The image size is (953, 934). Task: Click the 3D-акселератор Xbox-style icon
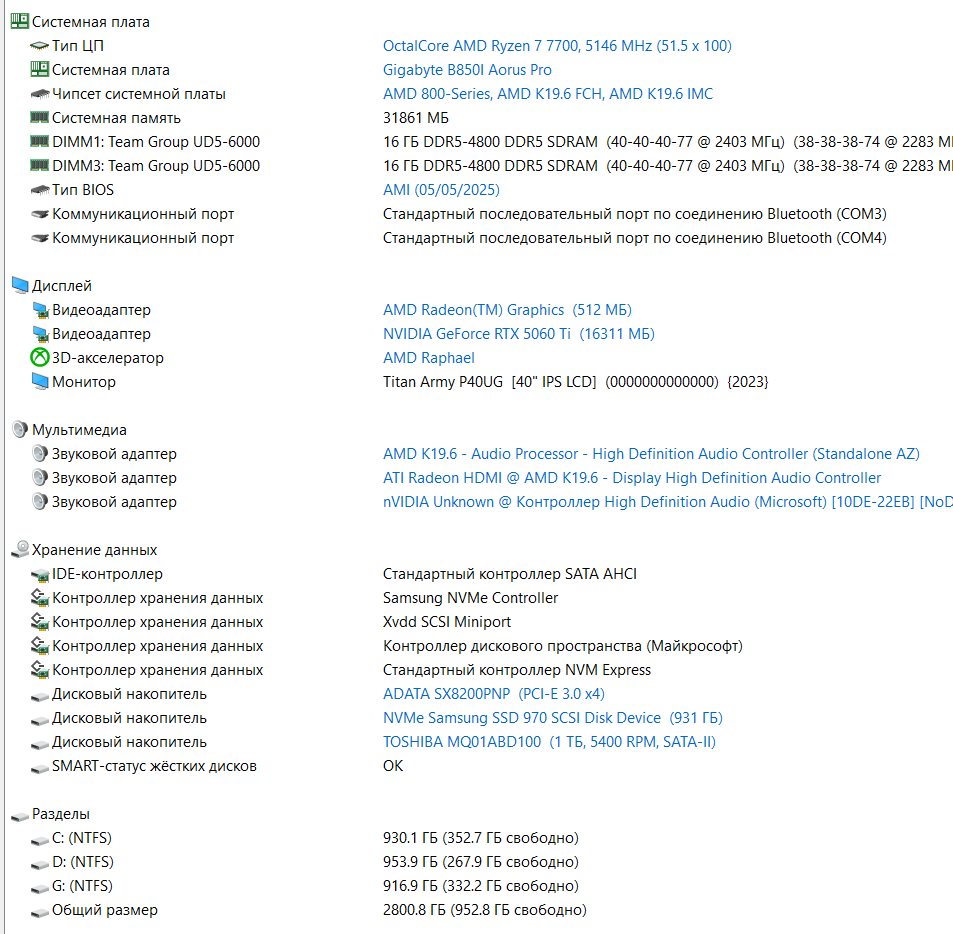[40, 357]
